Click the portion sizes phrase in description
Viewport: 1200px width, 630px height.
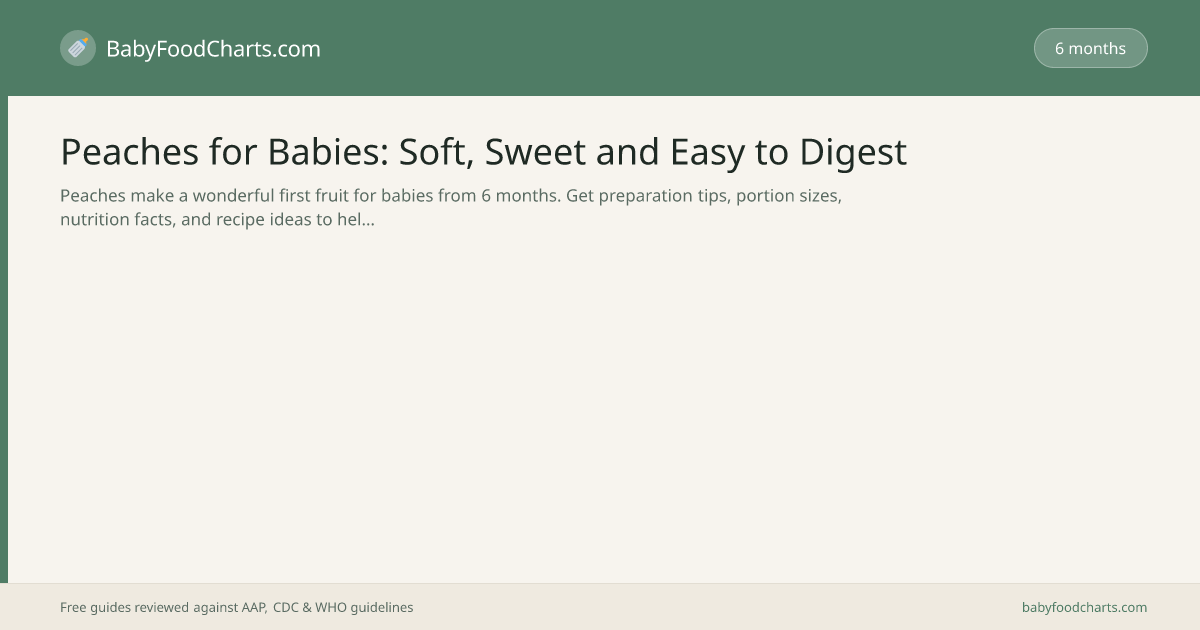click(x=789, y=196)
